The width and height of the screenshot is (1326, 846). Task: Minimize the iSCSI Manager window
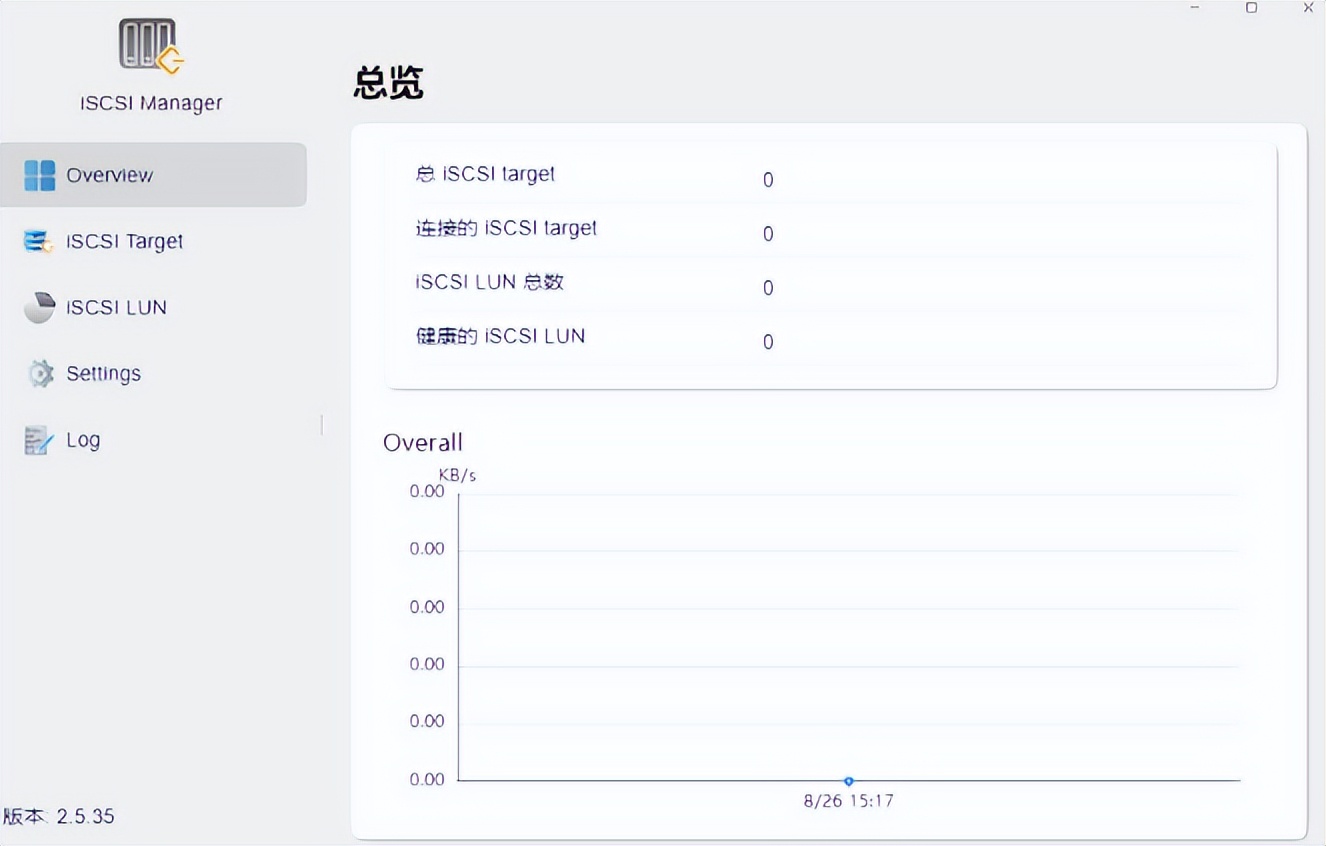pos(1195,8)
